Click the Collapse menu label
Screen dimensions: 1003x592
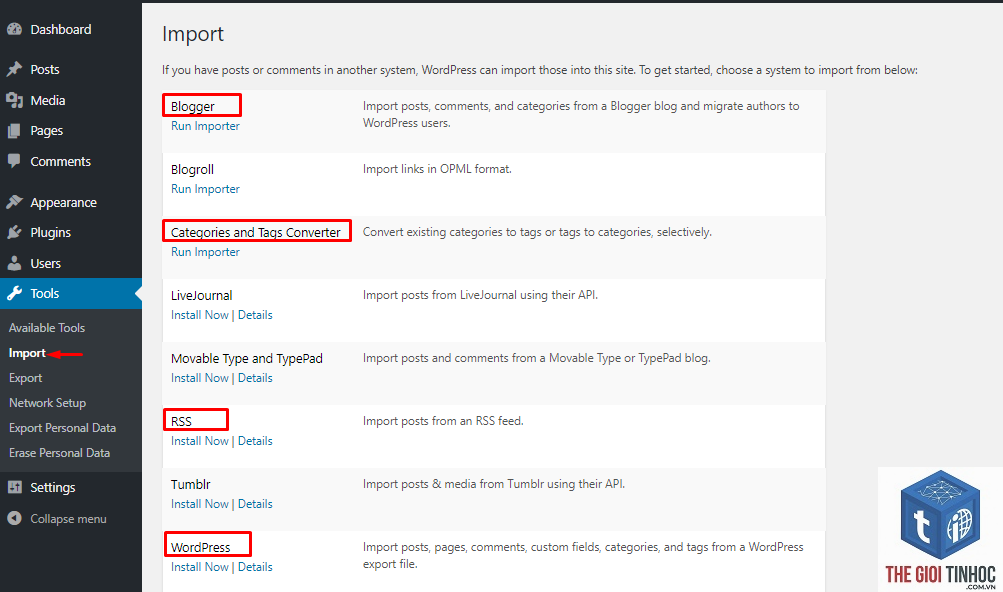[x=68, y=519]
